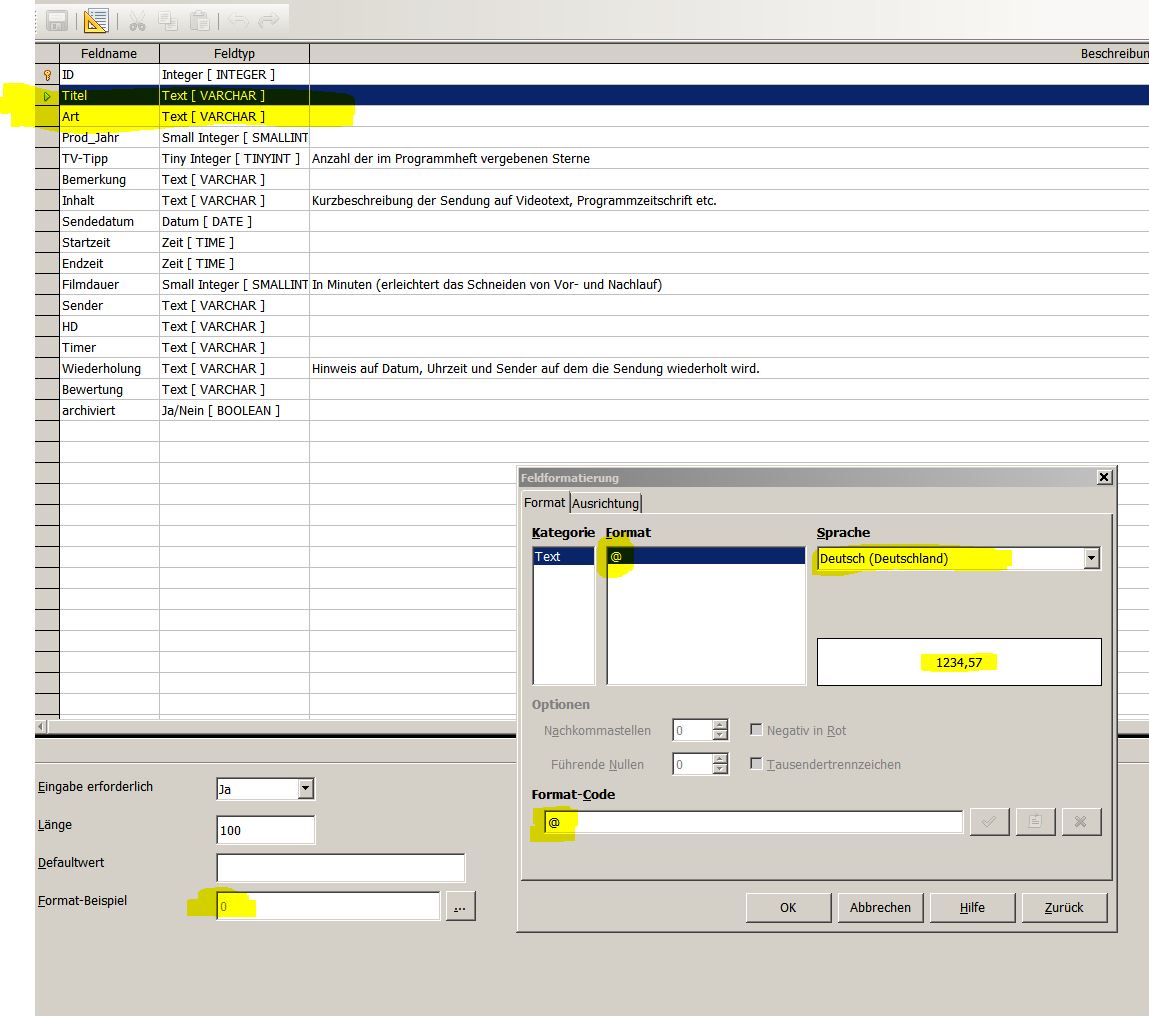Increase the Nachkommastellen spinner value
The height and width of the screenshot is (1016, 1149).
pyautogui.click(x=720, y=725)
